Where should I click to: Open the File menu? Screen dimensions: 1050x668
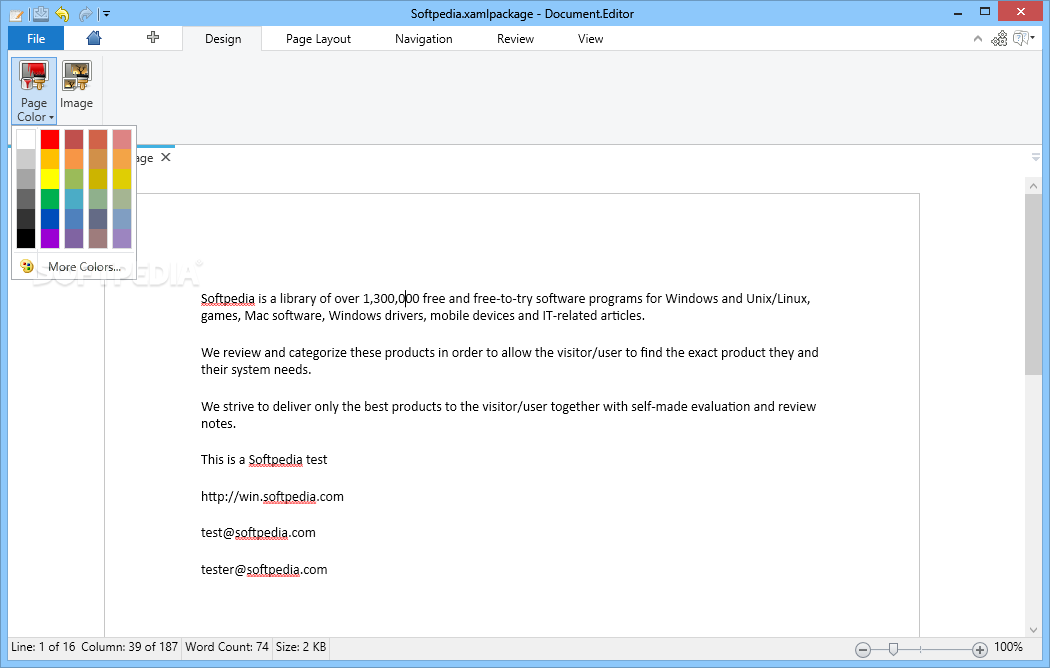point(36,39)
